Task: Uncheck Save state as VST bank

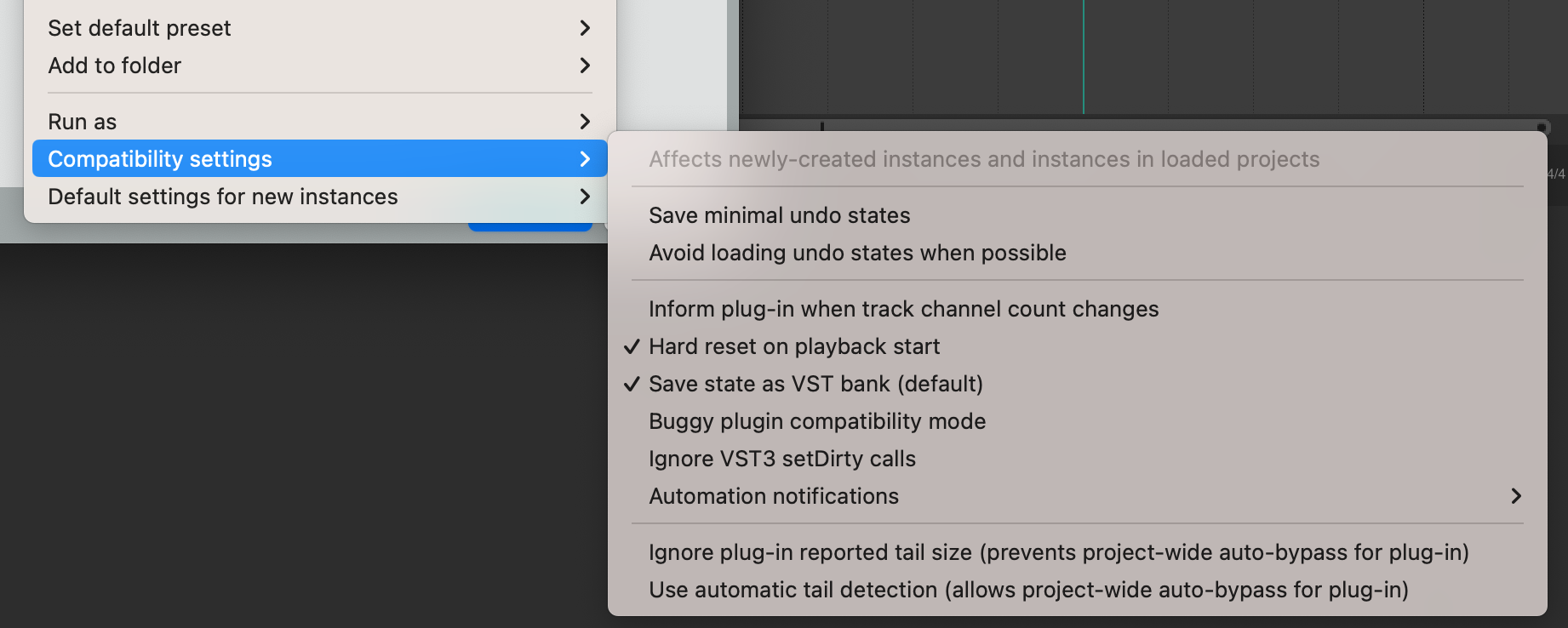Action: [x=815, y=384]
